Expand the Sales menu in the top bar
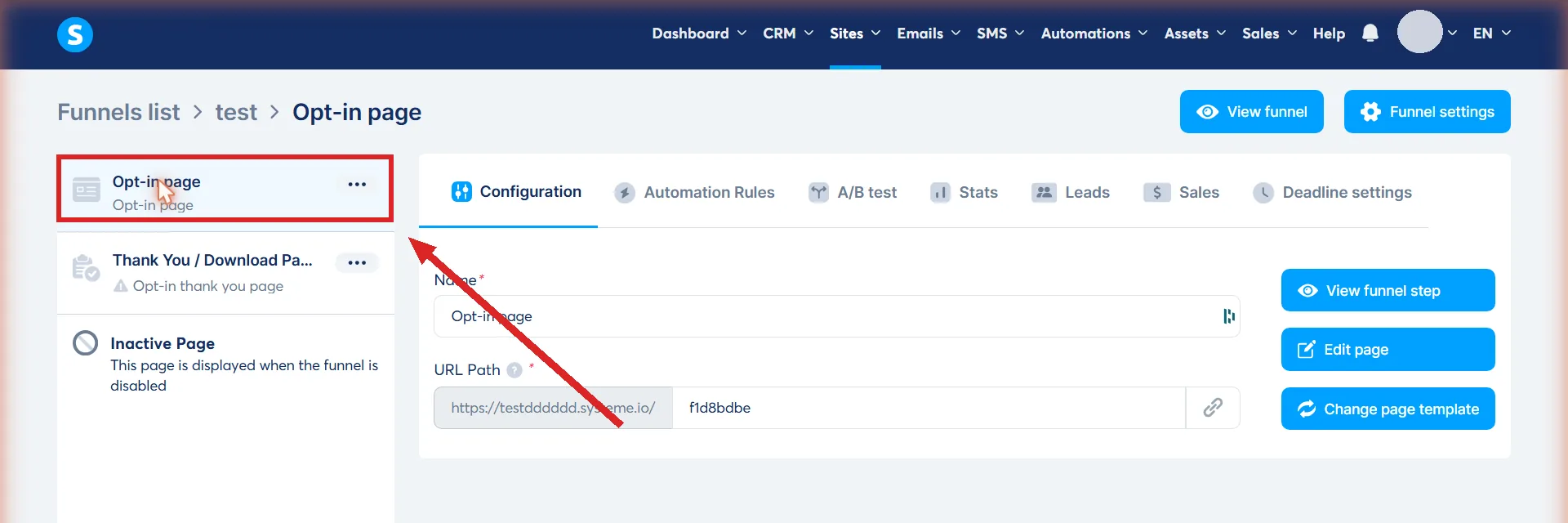This screenshot has width=1568, height=523. click(1269, 34)
